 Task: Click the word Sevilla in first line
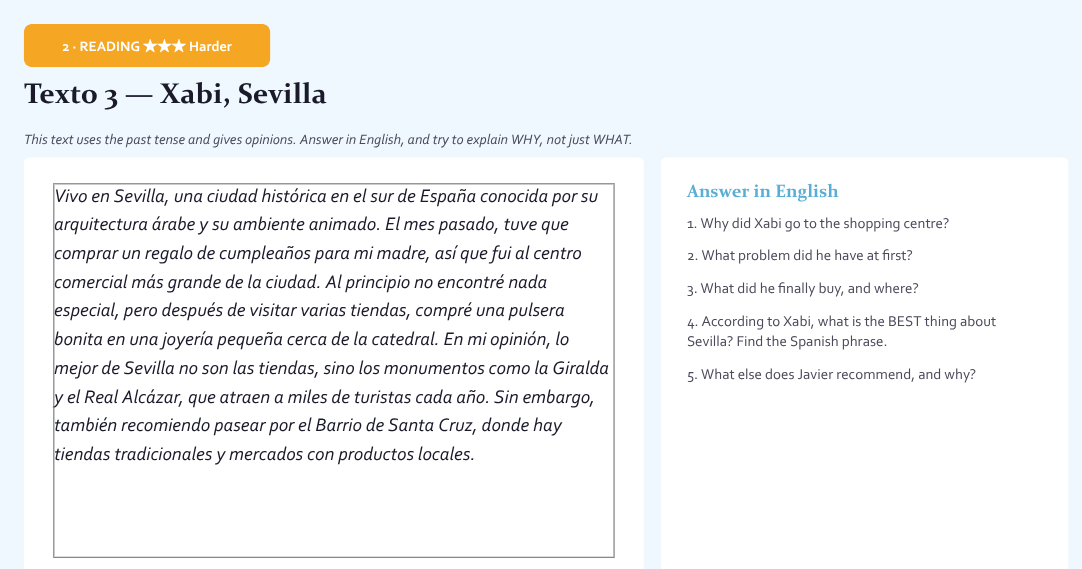pos(141,197)
